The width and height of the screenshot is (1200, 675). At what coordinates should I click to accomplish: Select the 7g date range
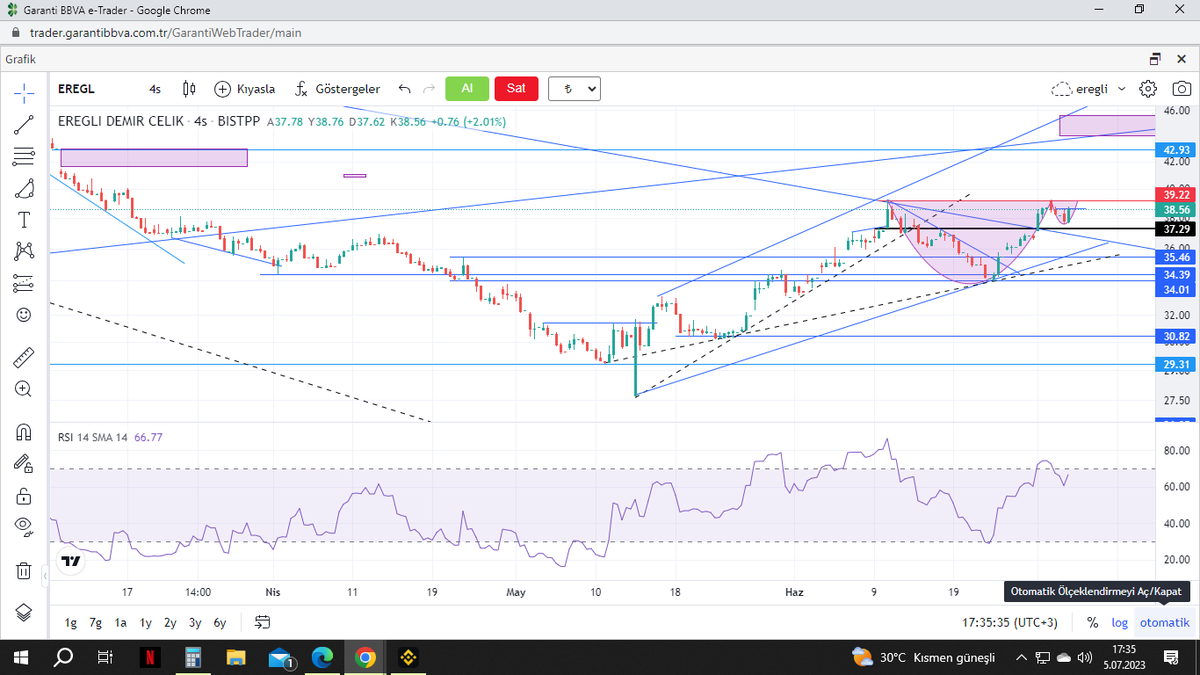tap(95, 622)
